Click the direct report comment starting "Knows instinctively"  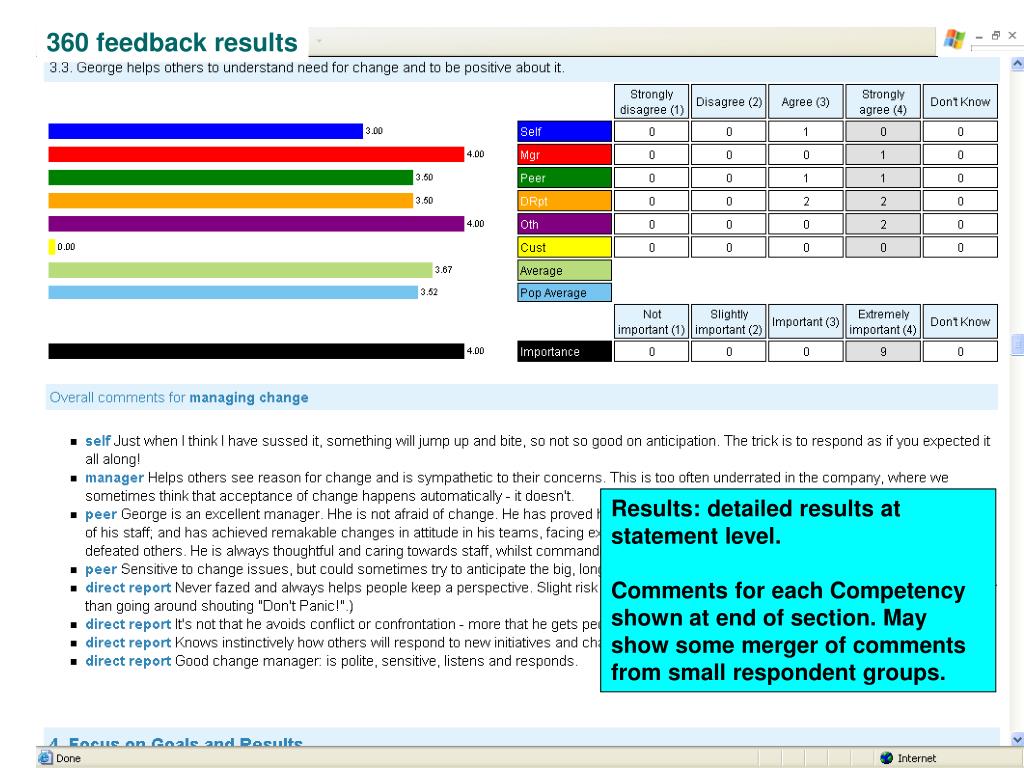[342, 643]
